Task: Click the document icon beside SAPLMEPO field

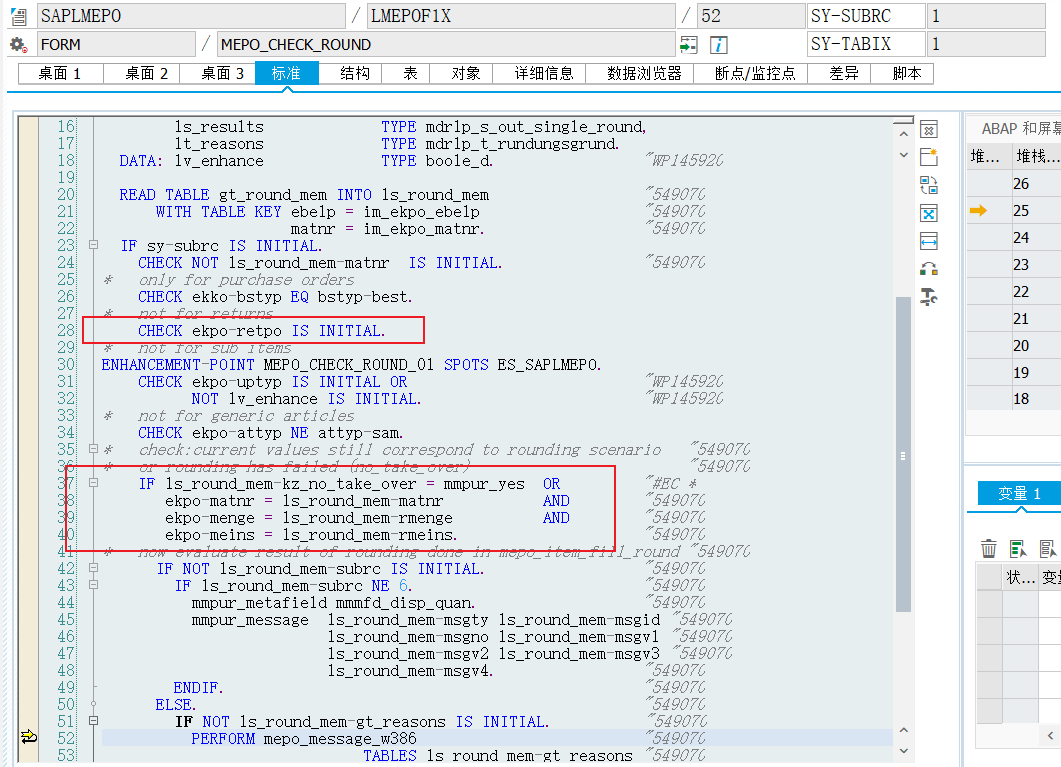Action: point(19,16)
